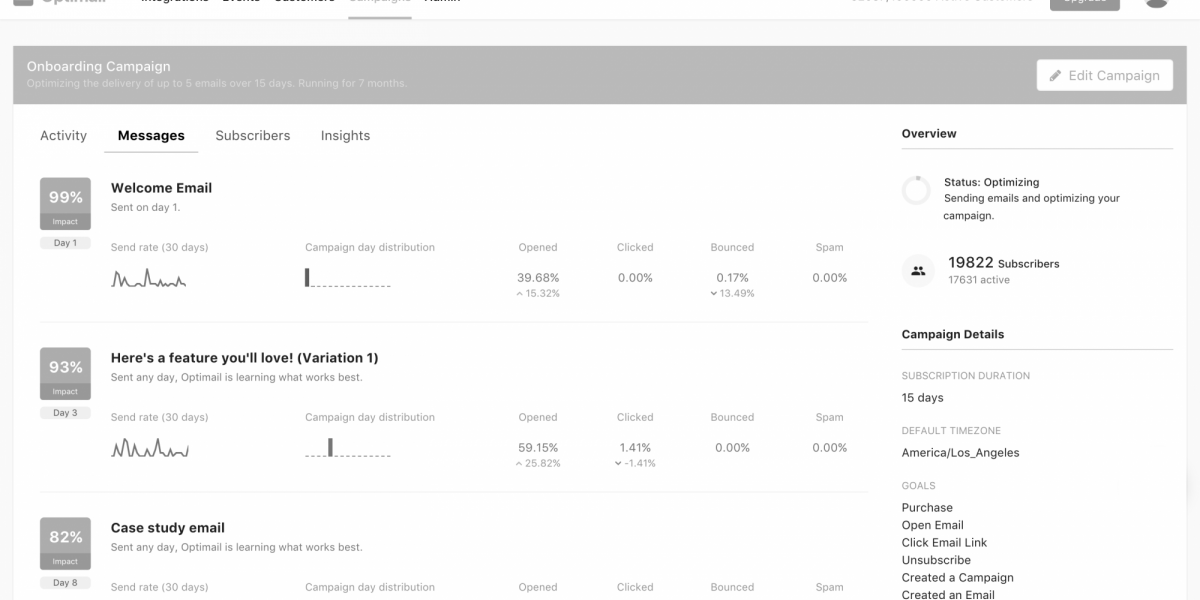Click the Day 1 badge on Welcome Email
1200x600 pixels.
[65, 242]
